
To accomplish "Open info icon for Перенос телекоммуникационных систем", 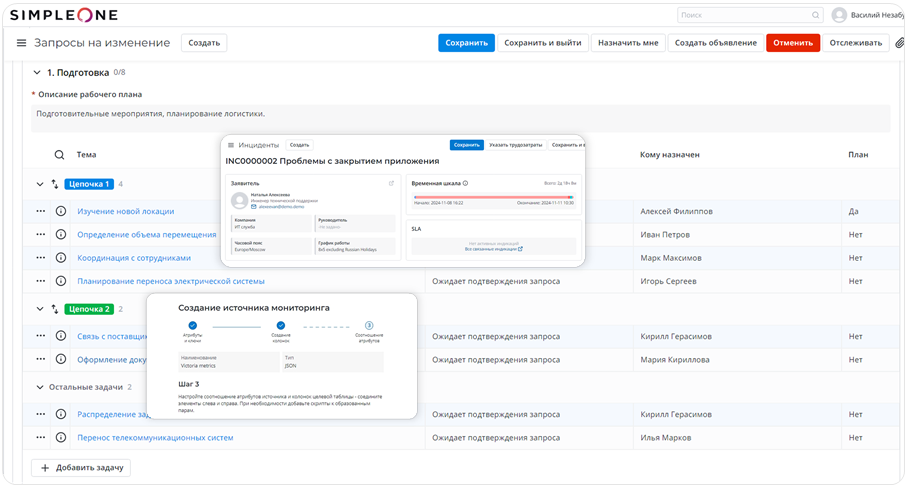I will click(x=61, y=437).
